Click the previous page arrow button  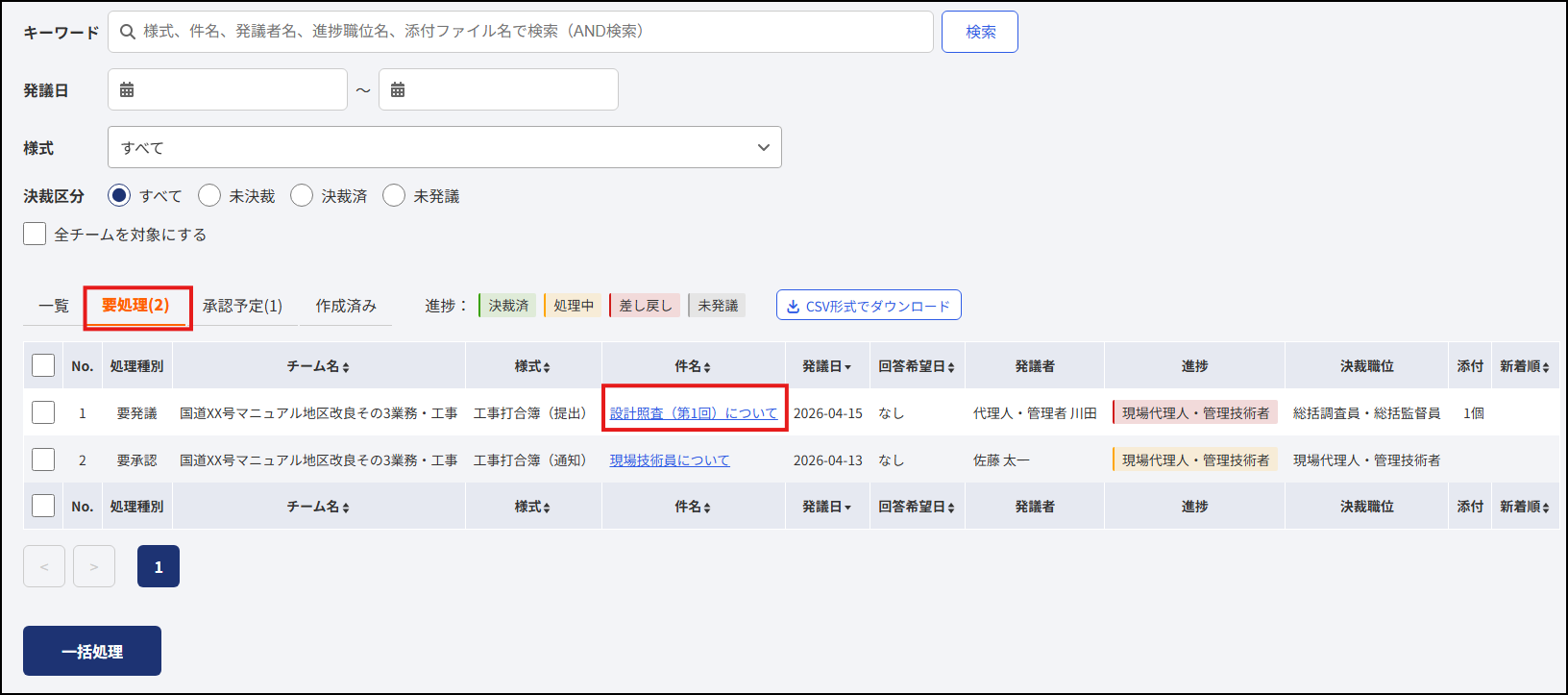coord(44,566)
